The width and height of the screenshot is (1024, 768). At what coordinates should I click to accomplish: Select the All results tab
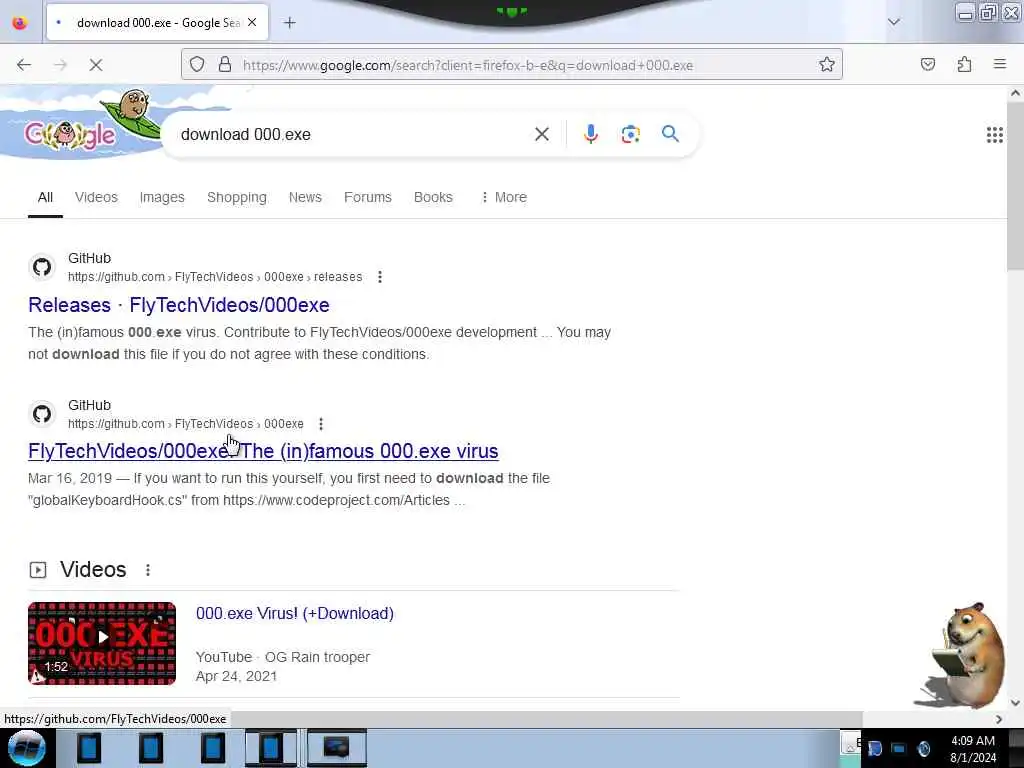(45, 197)
